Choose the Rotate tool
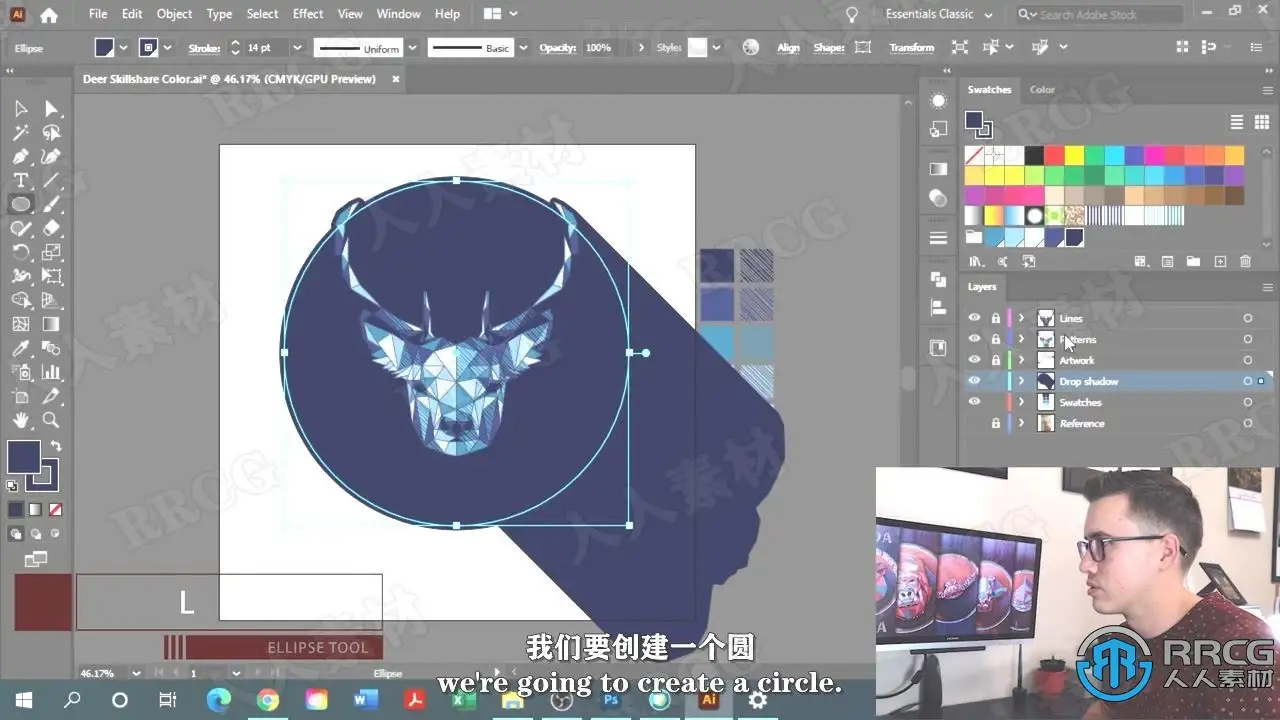Image resolution: width=1280 pixels, height=720 pixels. point(21,252)
